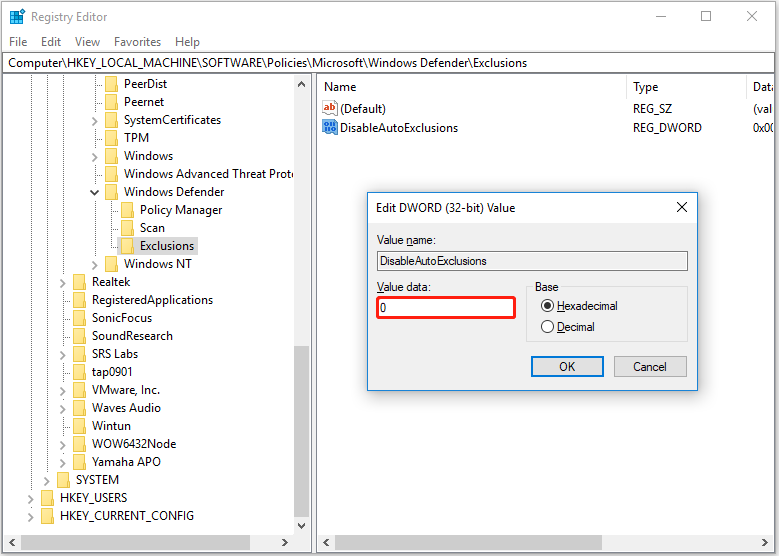
Task: Click the tap0901 folder icon
Action: click(x=79, y=372)
